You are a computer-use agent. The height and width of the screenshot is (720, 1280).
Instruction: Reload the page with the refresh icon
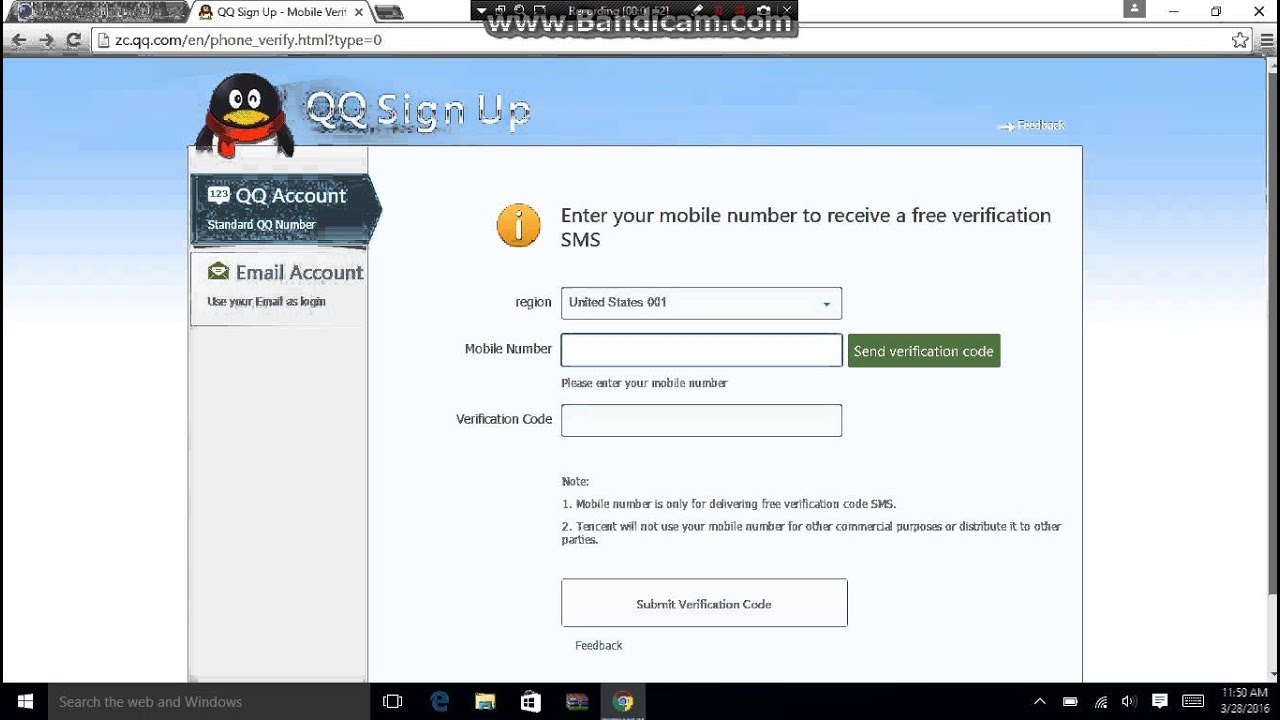point(73,41)
